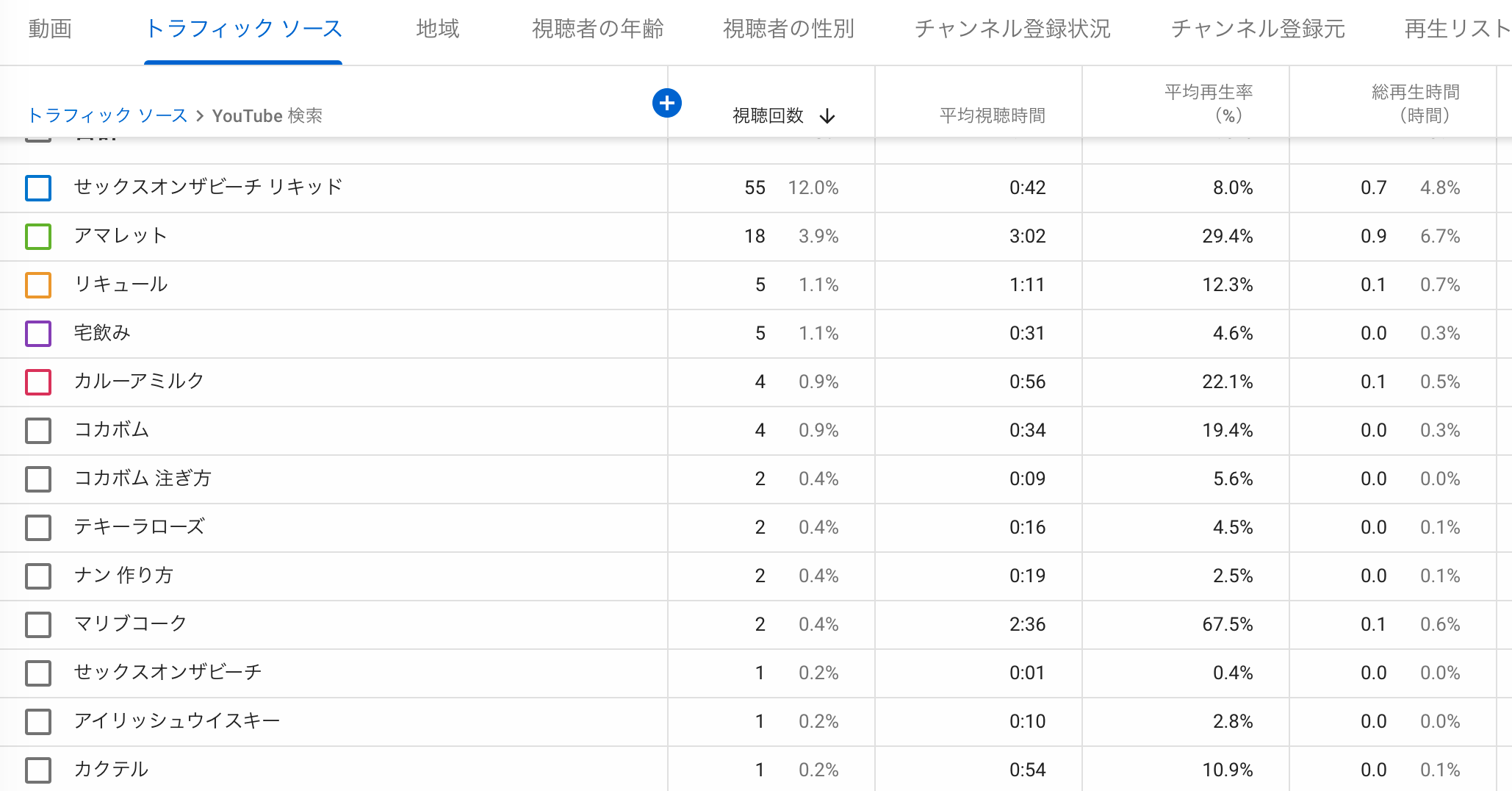Switch to the 動画 tab
This screenshot has width=1512, height=791.
click(x=50, y=29)
